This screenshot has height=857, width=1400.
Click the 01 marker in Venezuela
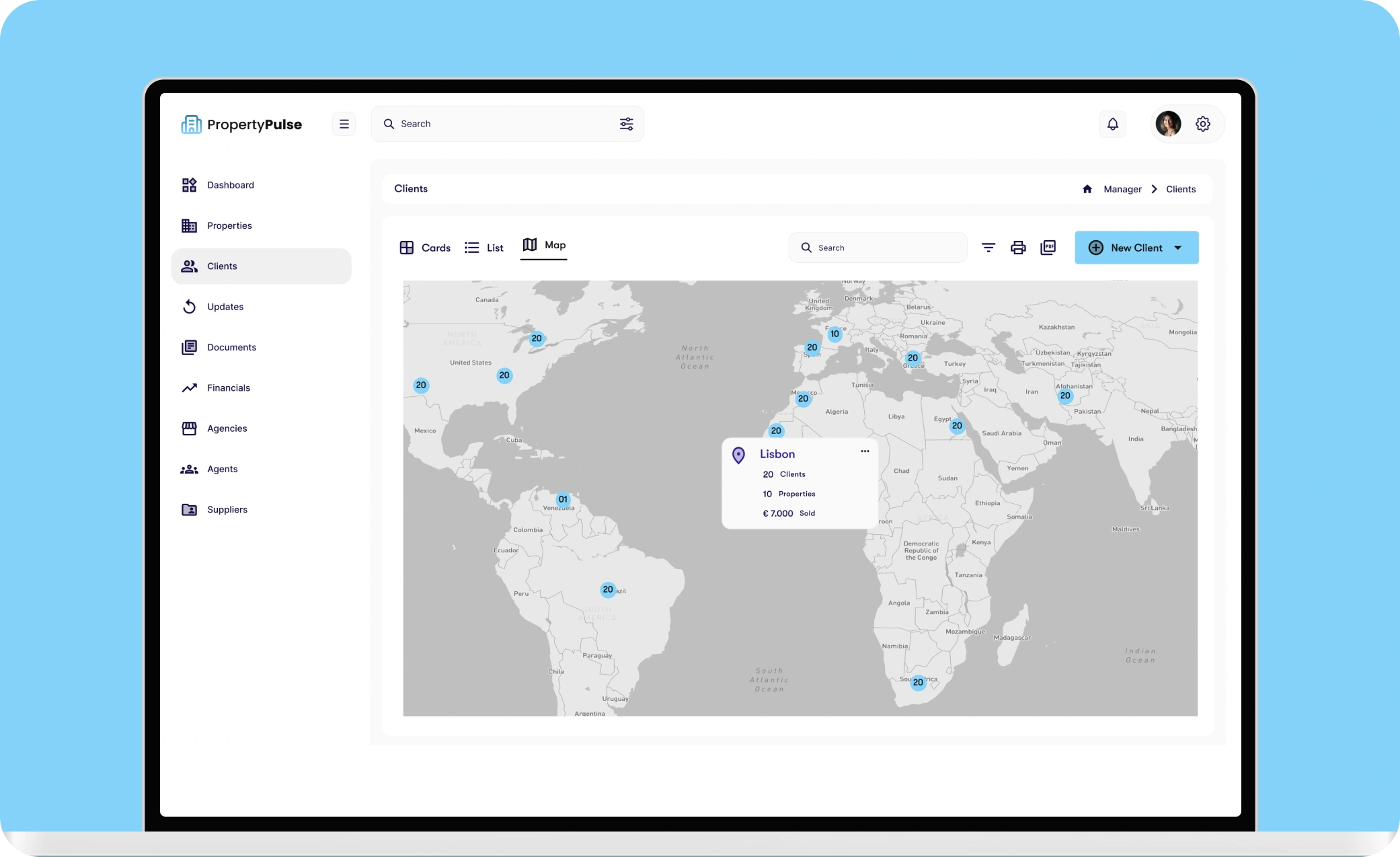tap(563, 499)
